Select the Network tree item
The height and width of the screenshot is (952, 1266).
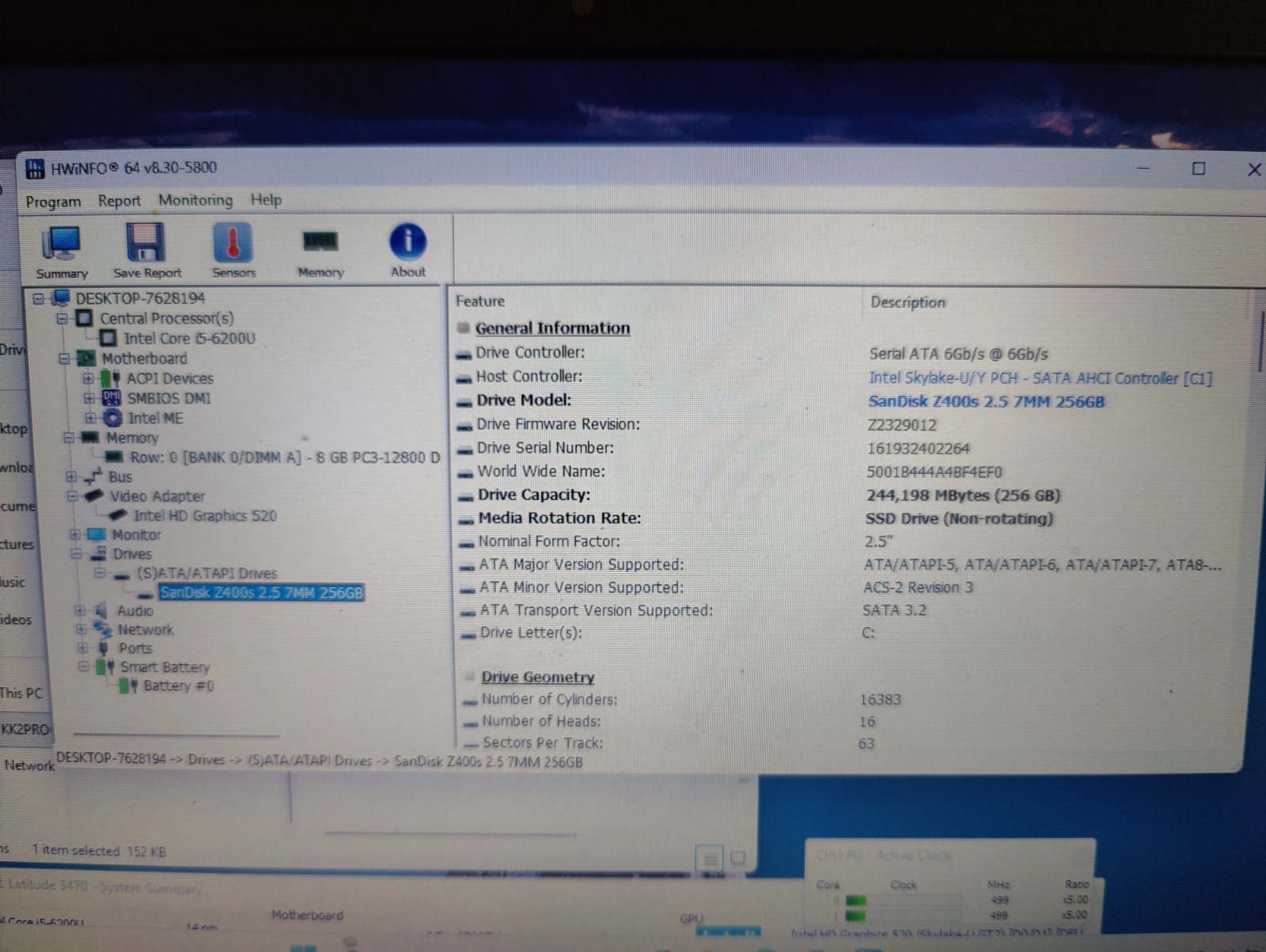coord(146,630)
